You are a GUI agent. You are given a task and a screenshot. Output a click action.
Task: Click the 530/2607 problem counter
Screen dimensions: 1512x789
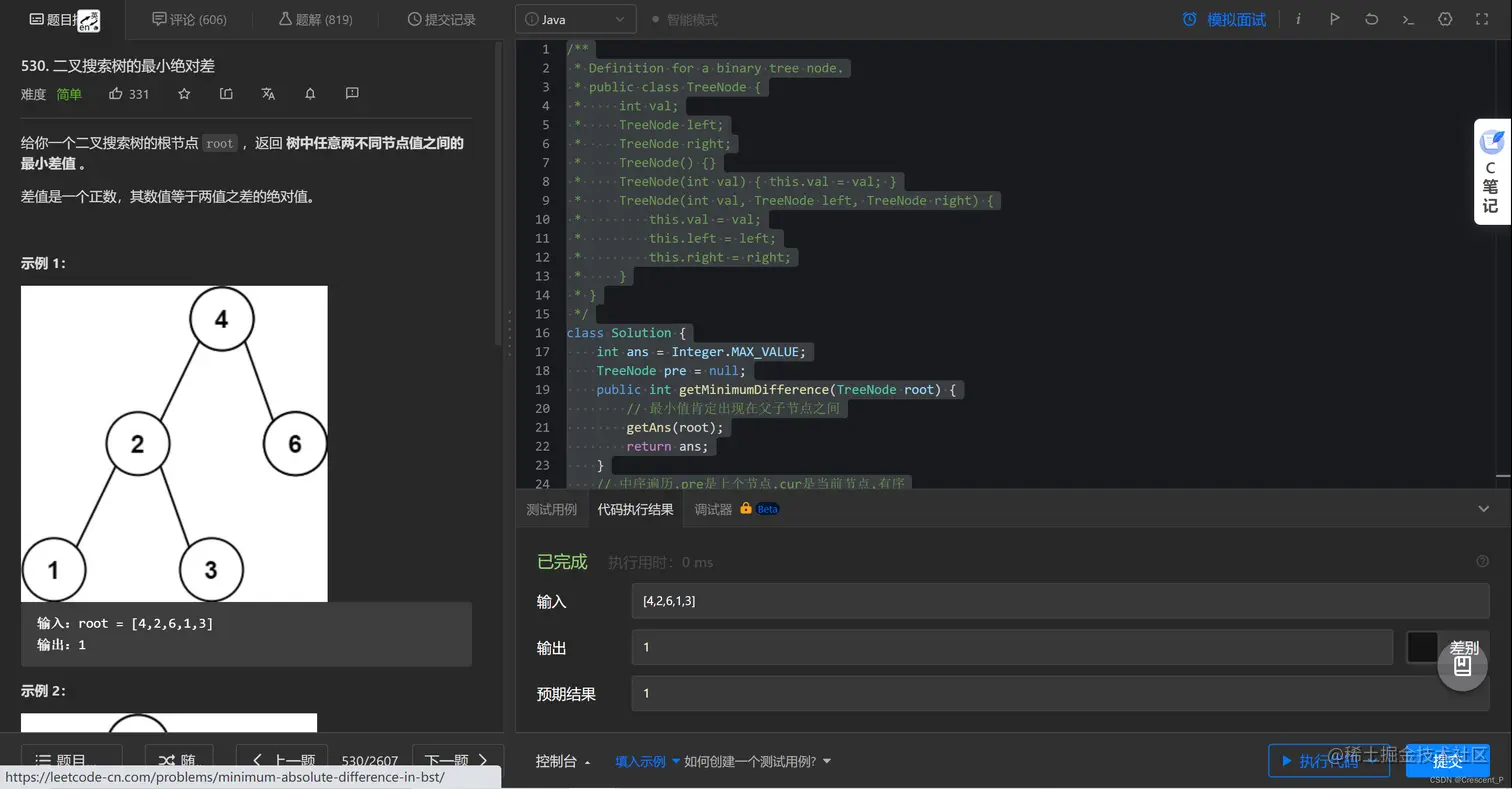370,761
